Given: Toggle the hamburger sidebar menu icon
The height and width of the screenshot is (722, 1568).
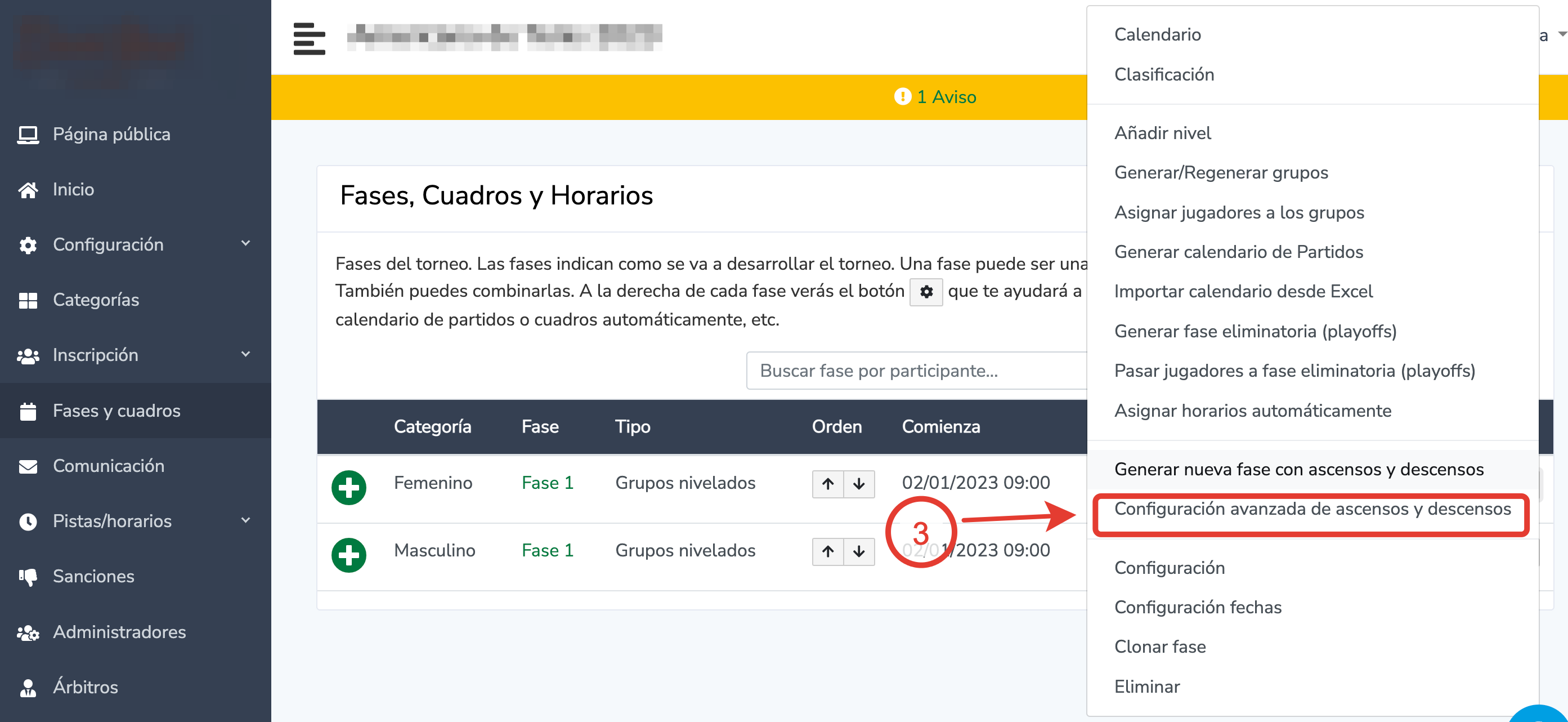Looking at the screenshot, I should pos(309,38).
